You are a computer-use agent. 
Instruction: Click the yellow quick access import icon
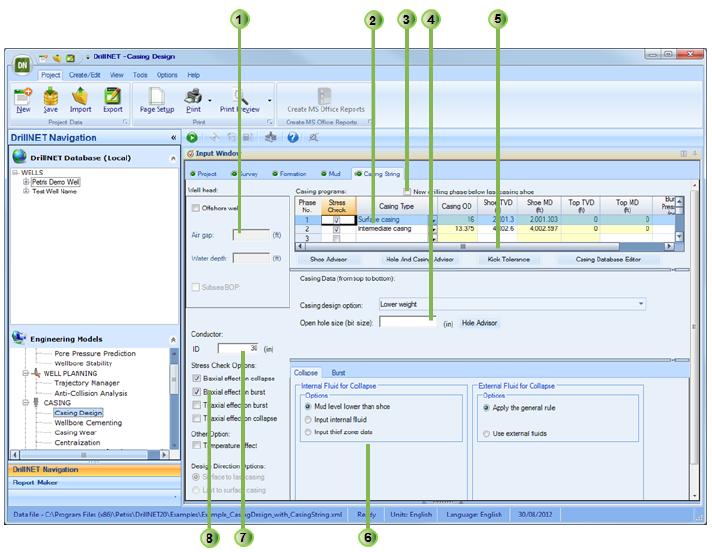(57, 58)
